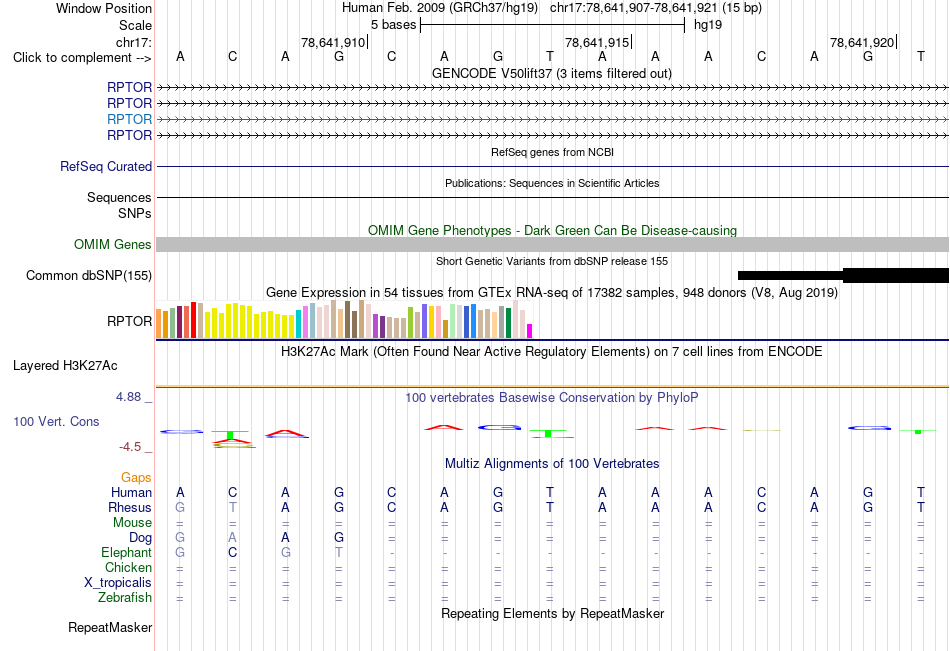This screenshot has height=651, width=950.
Task: Open Common dbSNP(155) track label
Action: coord(88,275)
